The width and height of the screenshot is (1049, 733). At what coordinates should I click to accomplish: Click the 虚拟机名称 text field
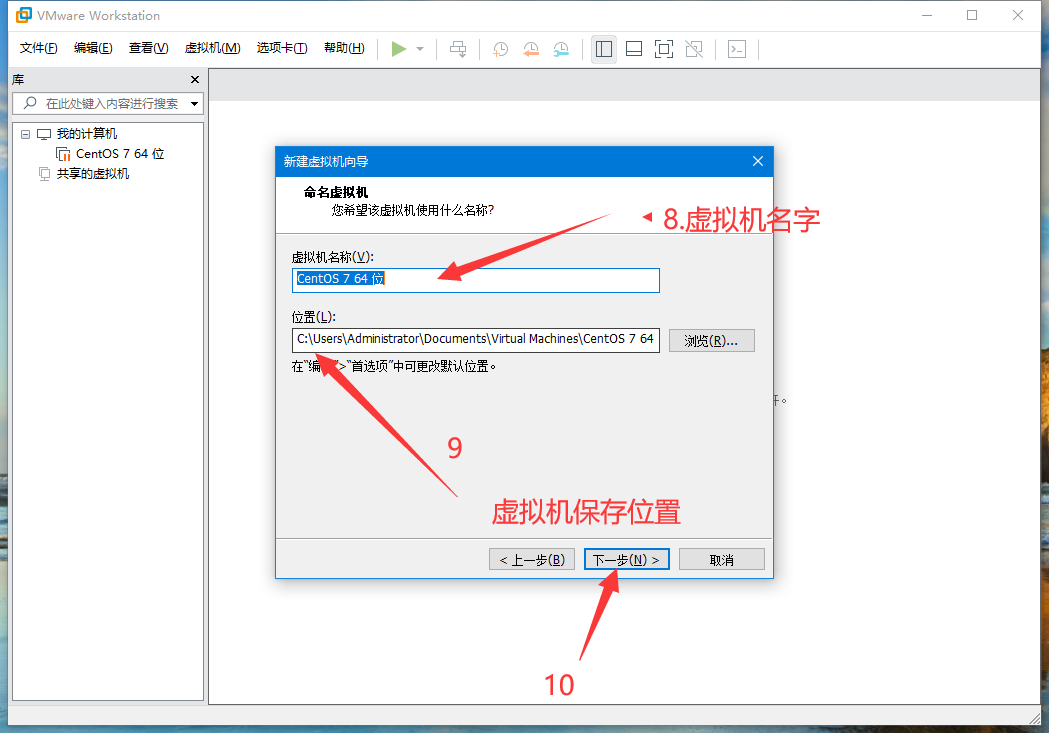tap(475, 280)
